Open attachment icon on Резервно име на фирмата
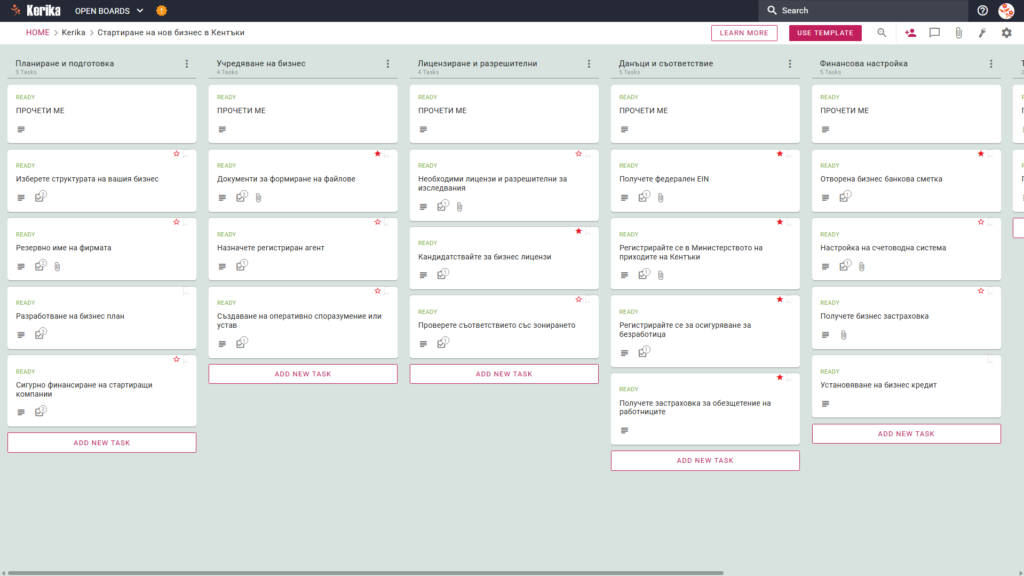This screenshot has width=1024, height=576. [57, 266]
